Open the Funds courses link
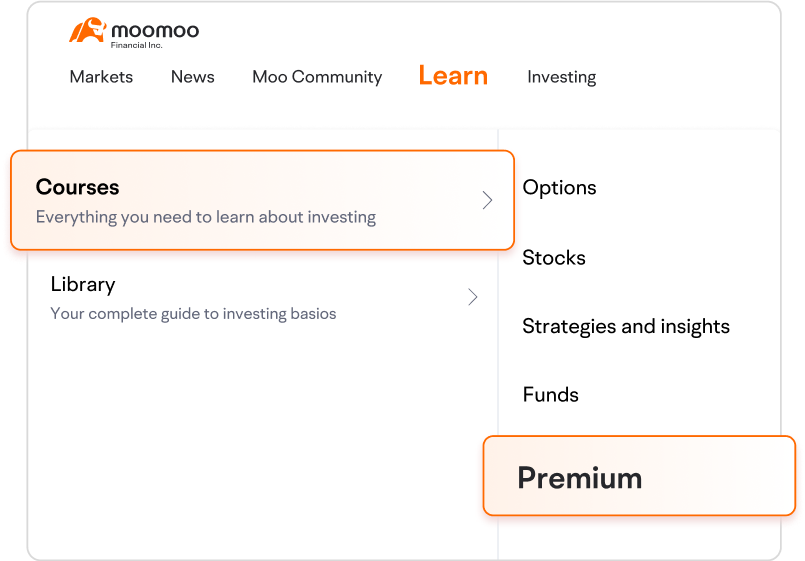 coord(550,395)
